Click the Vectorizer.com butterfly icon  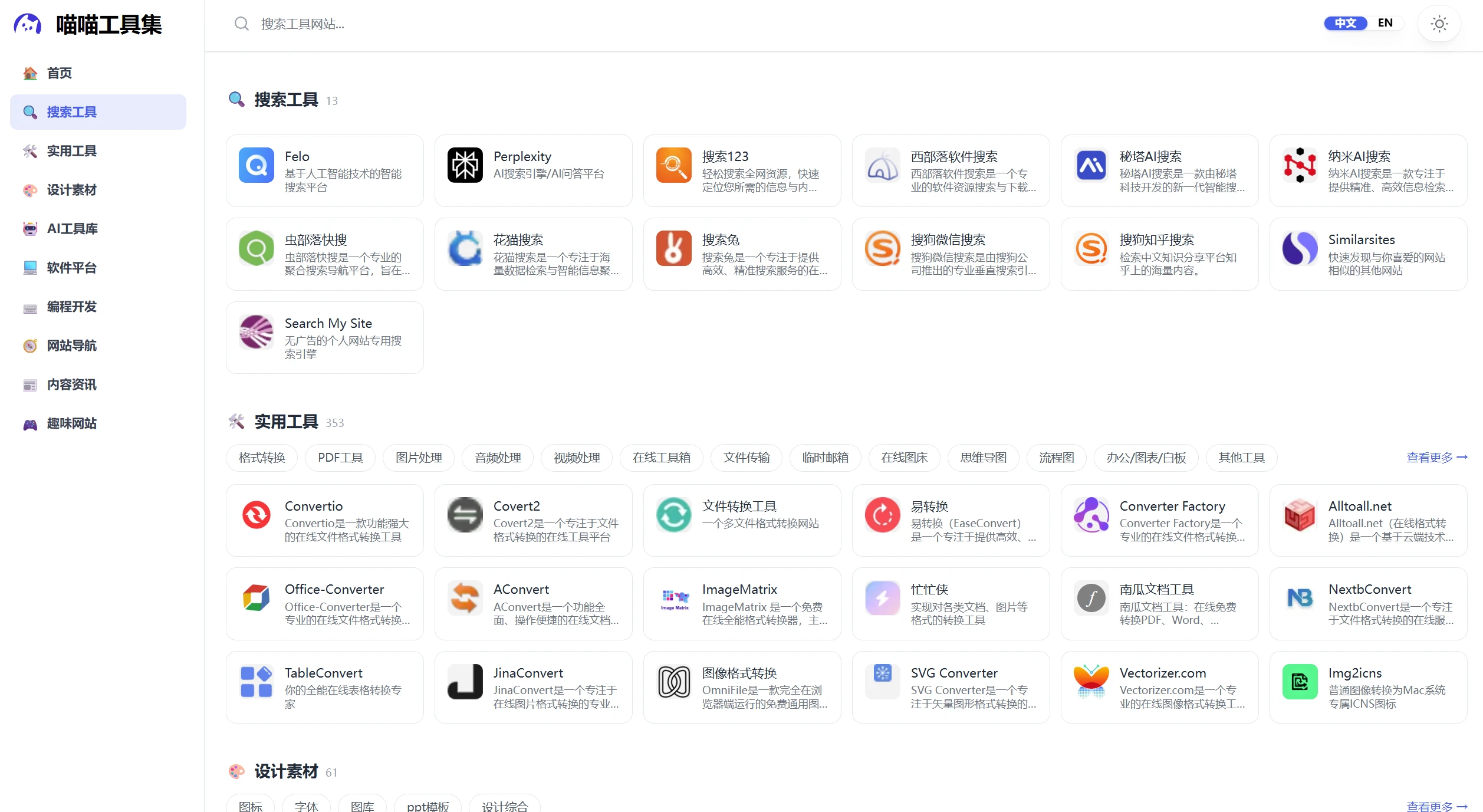tap(1091, 682)
